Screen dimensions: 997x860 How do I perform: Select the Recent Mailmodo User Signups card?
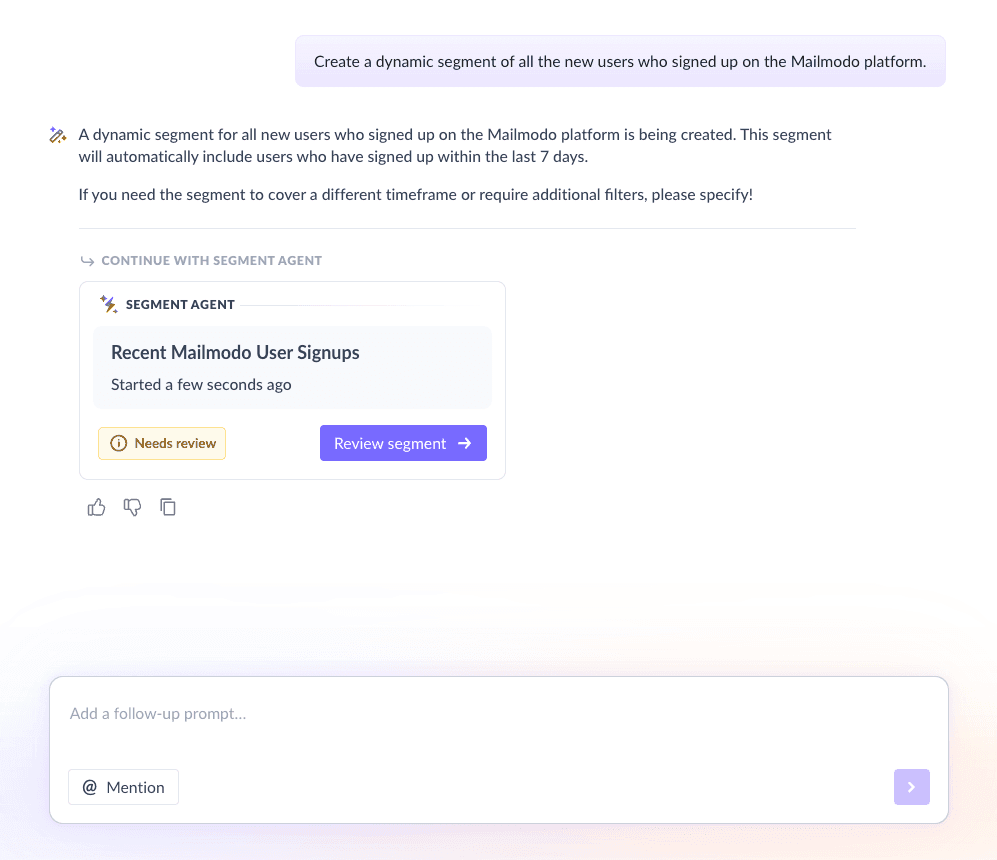tap(292, 367)
